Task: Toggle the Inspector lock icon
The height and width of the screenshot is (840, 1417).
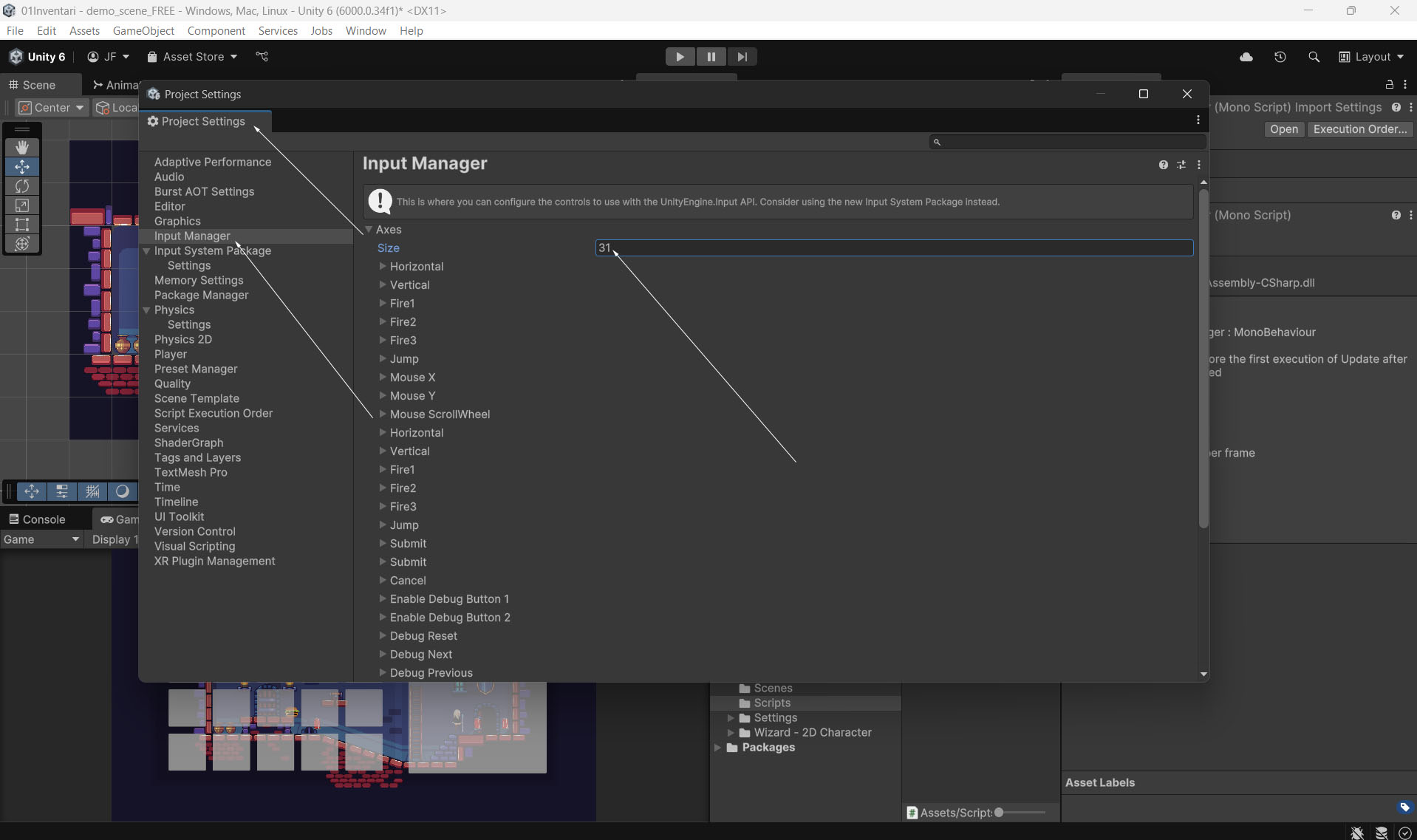Action: pyautogui.click(x=1389, y=85)
